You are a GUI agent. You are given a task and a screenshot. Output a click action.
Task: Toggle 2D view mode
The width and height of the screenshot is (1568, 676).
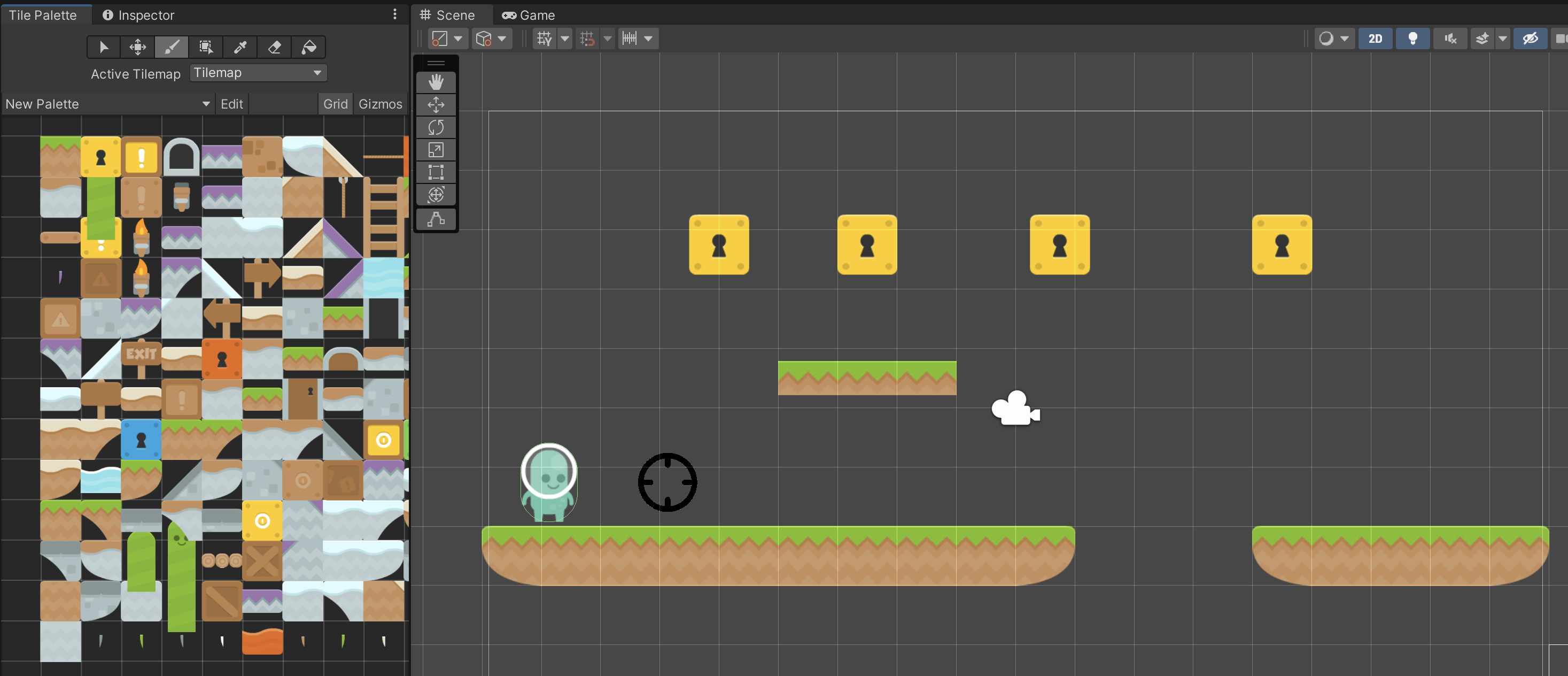(1375, 39)
